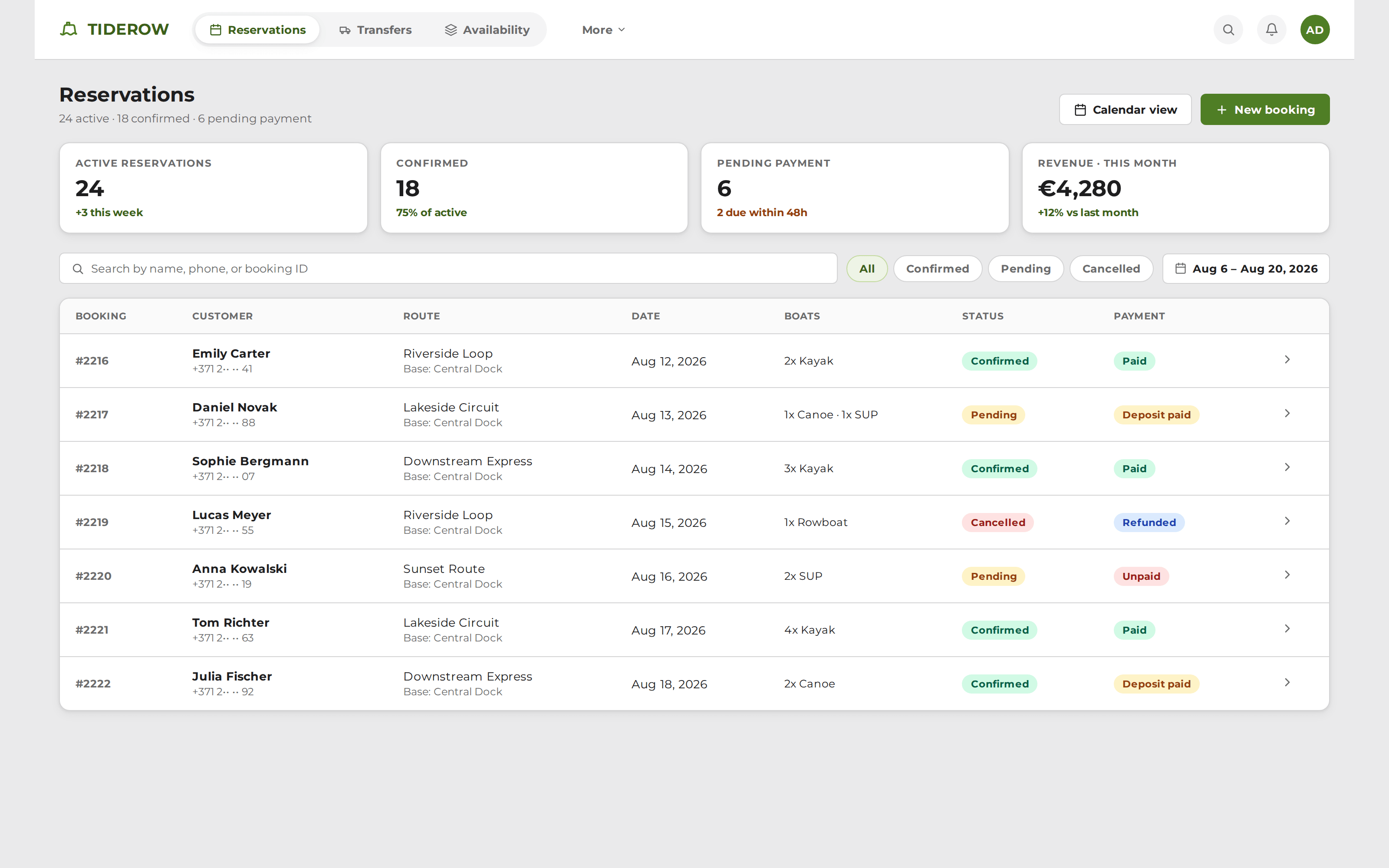Screen dimensions: 1389x868
Task: Click Confirmed status for Sophie Bergmann
Action: point(999,469)
